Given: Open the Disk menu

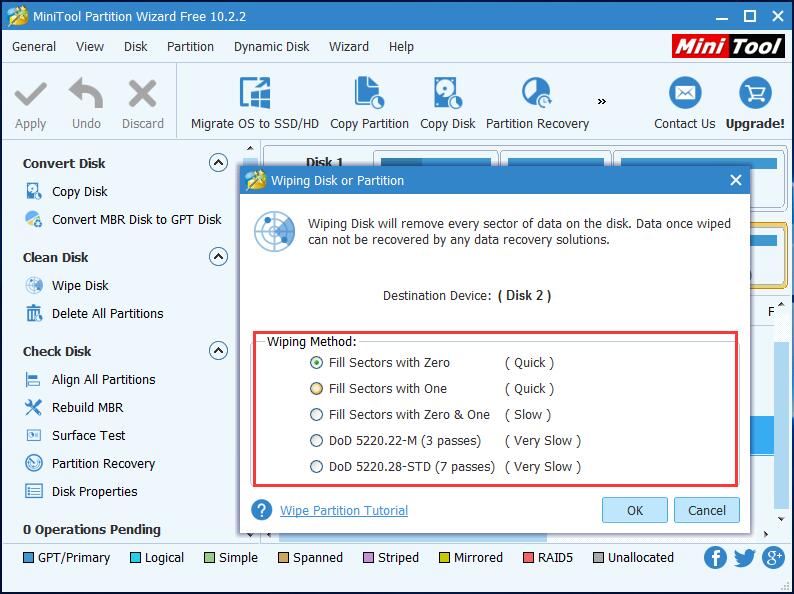Looking at the screenshot, I should tap(135, 47).
